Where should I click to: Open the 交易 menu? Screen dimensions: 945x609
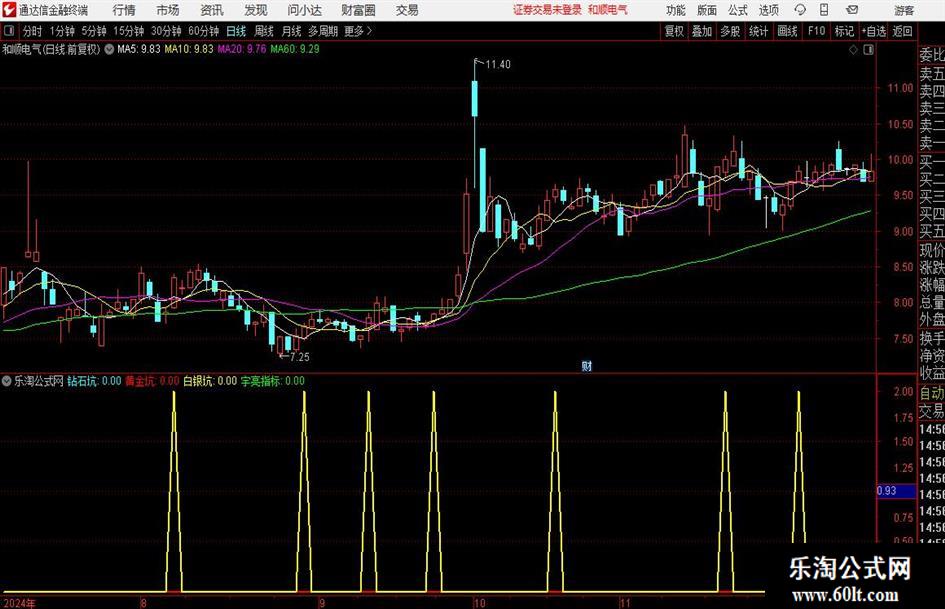[407, 10]
